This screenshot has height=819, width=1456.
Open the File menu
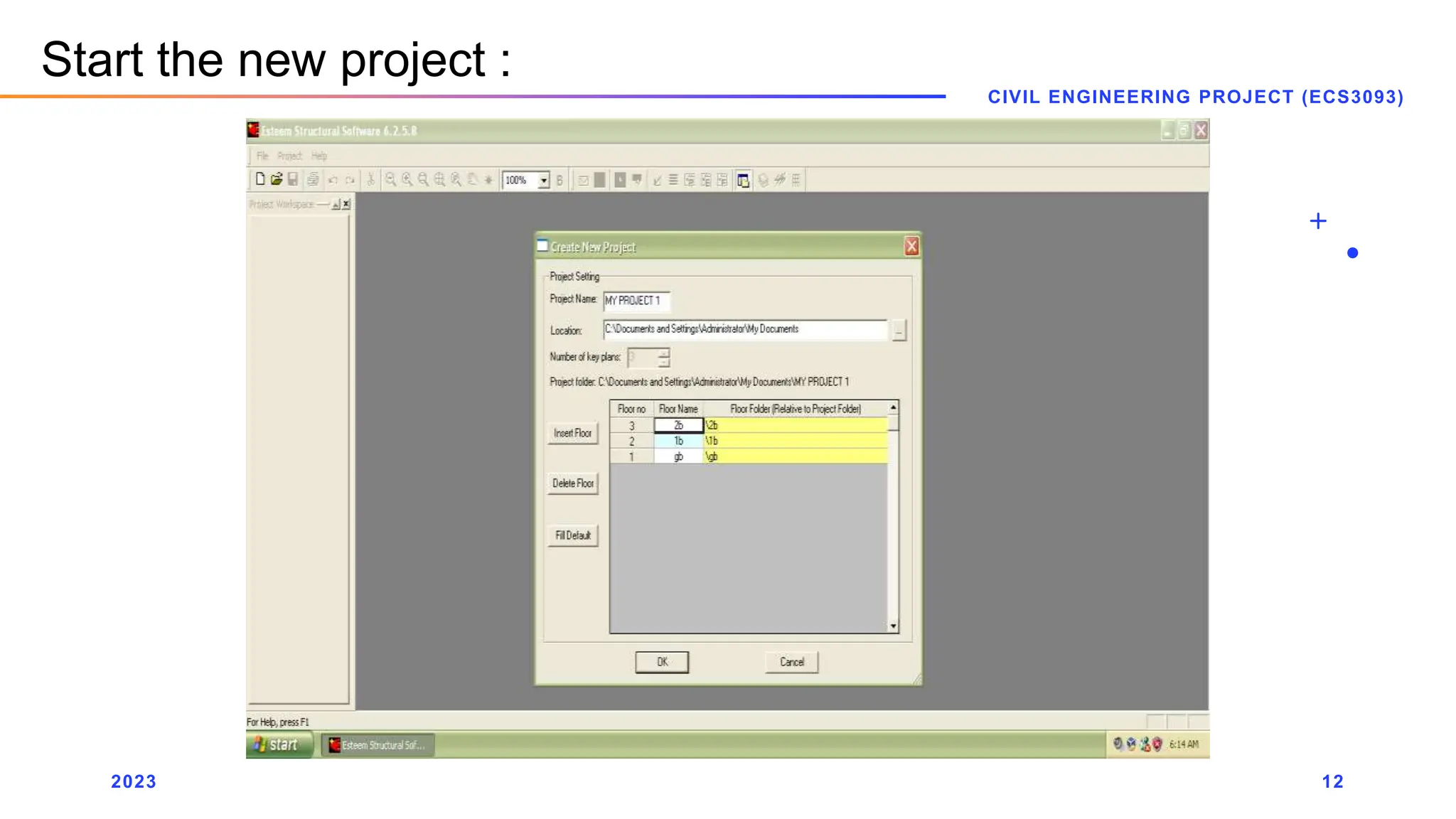click(262, 156)
